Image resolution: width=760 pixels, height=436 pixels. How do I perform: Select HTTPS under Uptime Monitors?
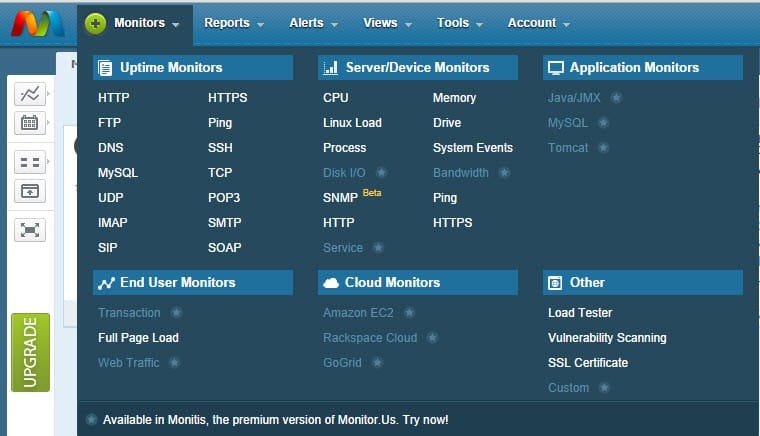(228, 98)
